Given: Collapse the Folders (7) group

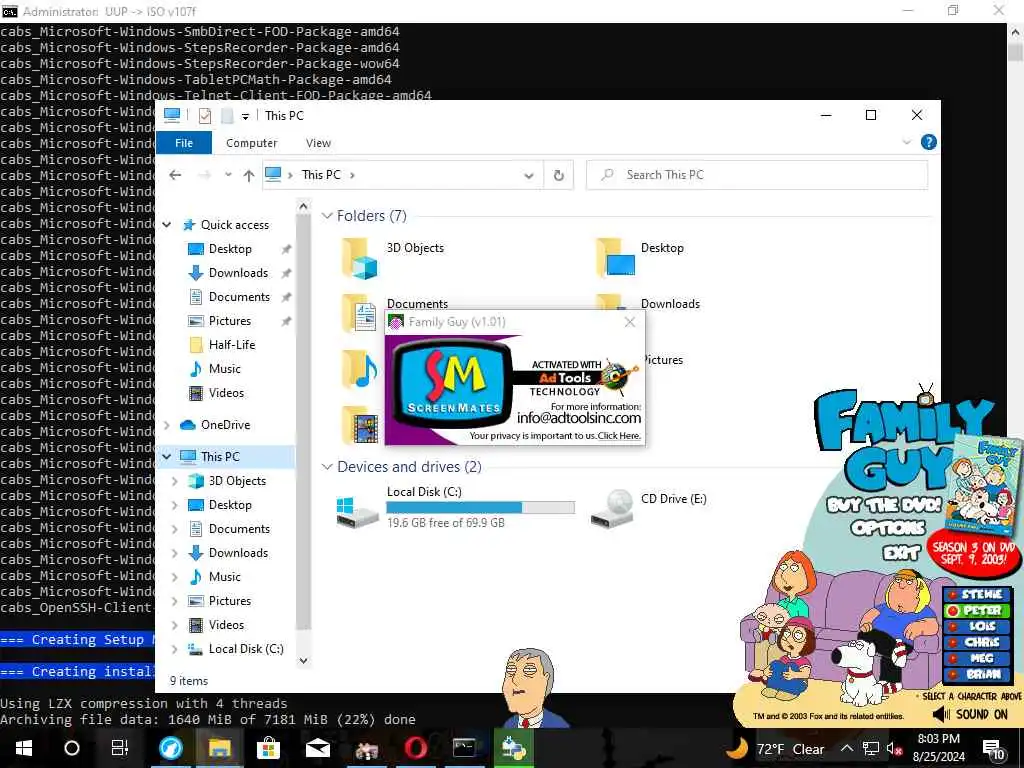Looking at the screenshot, I should coord(327,216).
